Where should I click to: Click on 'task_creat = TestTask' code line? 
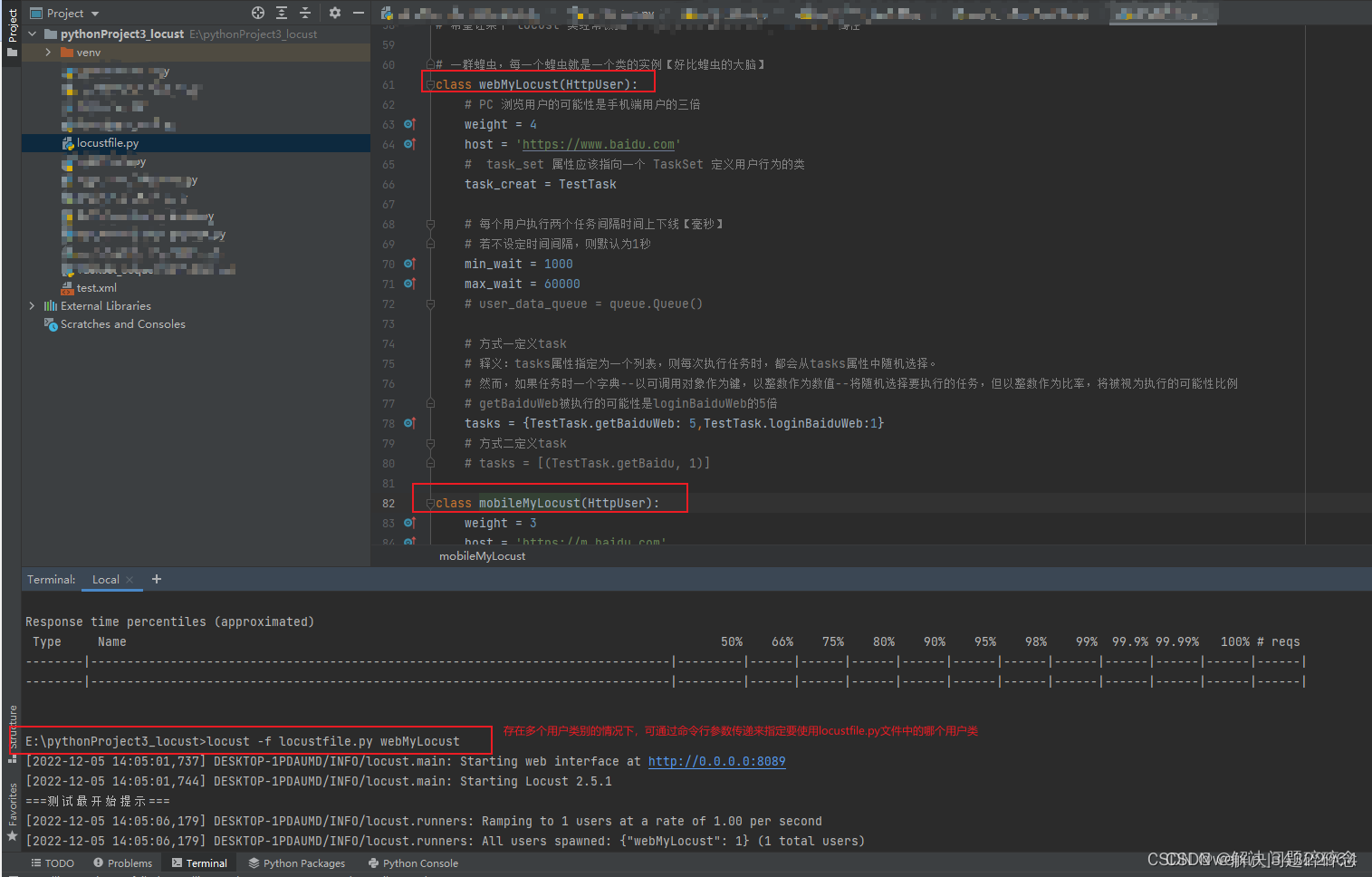540,185
